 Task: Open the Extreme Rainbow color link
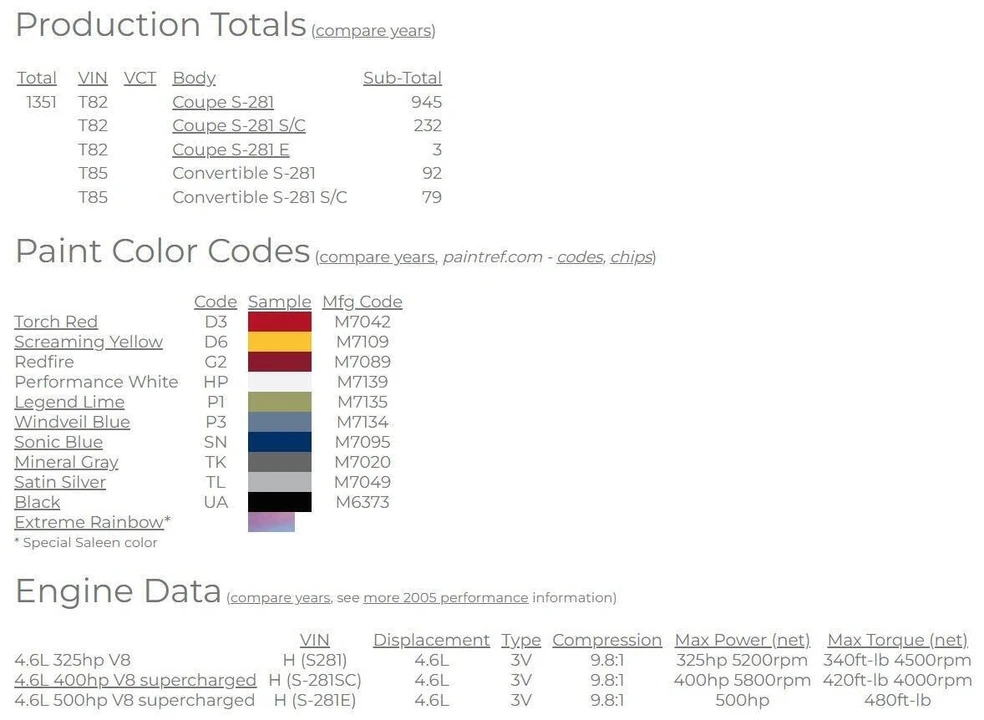(89, 522)
